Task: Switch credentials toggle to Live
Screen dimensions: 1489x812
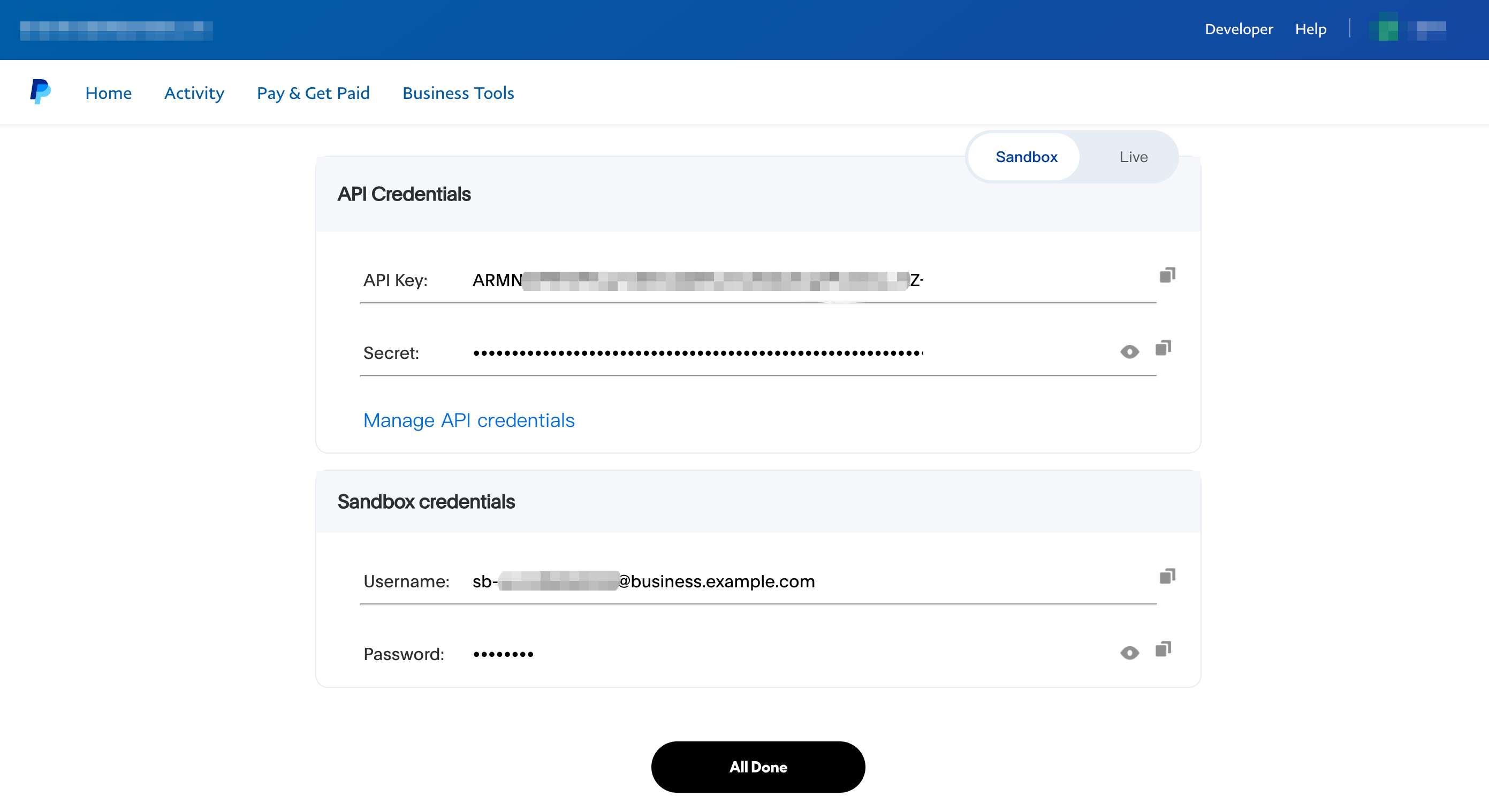Action: [1133, 157]
